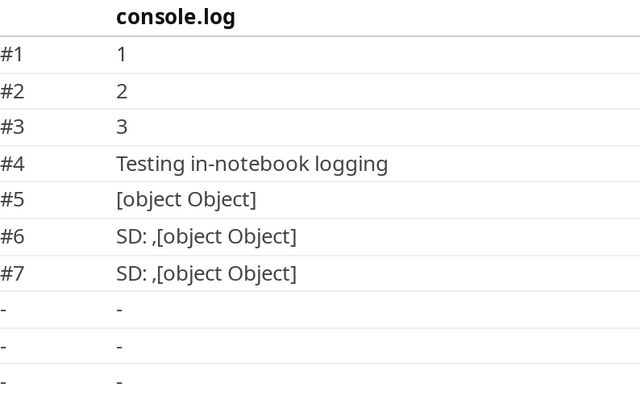Select the #3 row index cell
Screen dimensions: 640x400
(x=12, y=127)
